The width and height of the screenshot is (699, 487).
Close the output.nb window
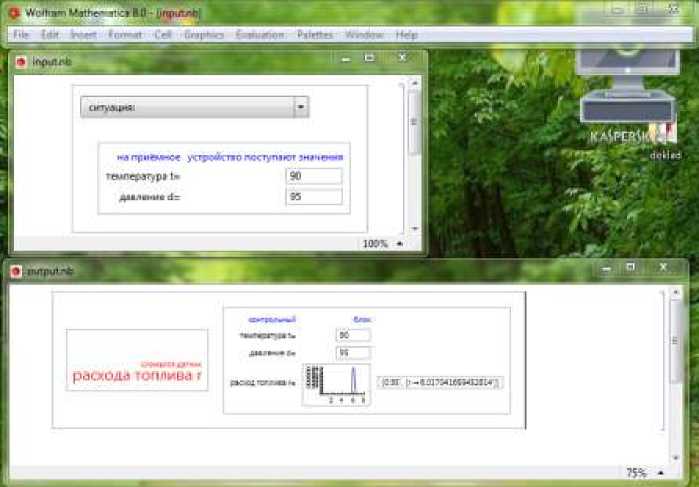(x=663, y=267)
